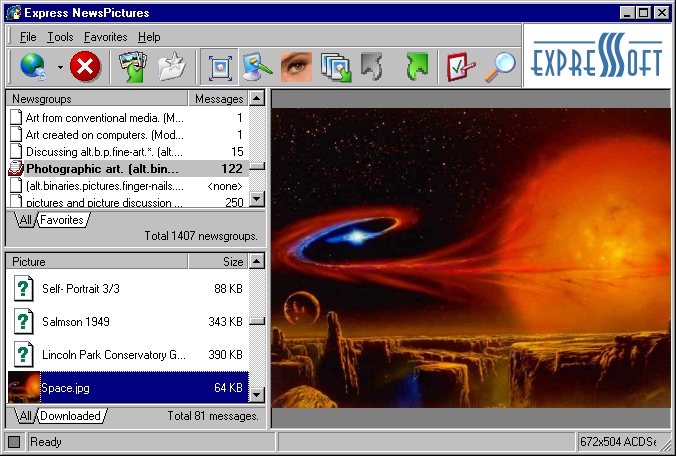Select the alt.binaries.pictures.finger-nails newsgroup

click(x=128, y=186)
